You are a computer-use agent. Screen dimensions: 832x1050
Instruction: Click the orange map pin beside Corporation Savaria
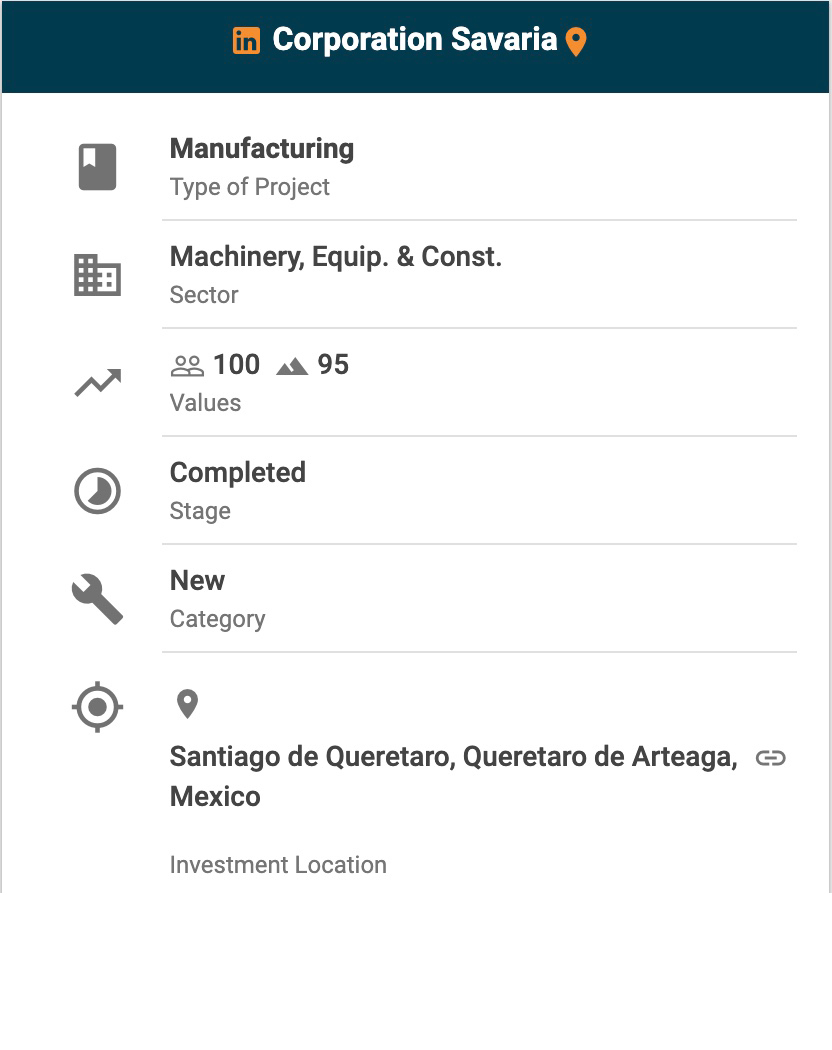tap(576, 42)
